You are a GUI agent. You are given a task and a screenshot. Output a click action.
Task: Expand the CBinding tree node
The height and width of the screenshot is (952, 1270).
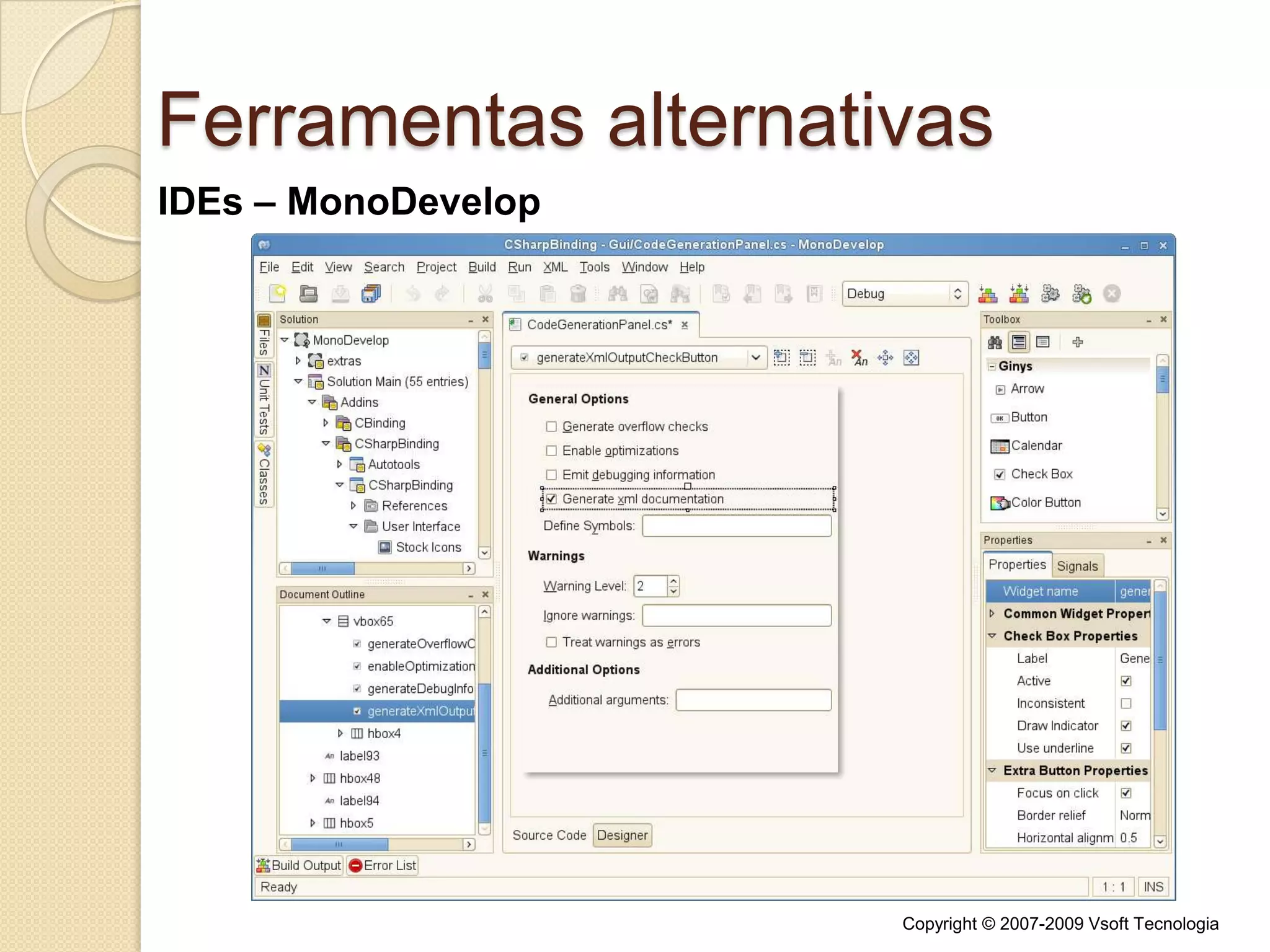pos(326,423)
